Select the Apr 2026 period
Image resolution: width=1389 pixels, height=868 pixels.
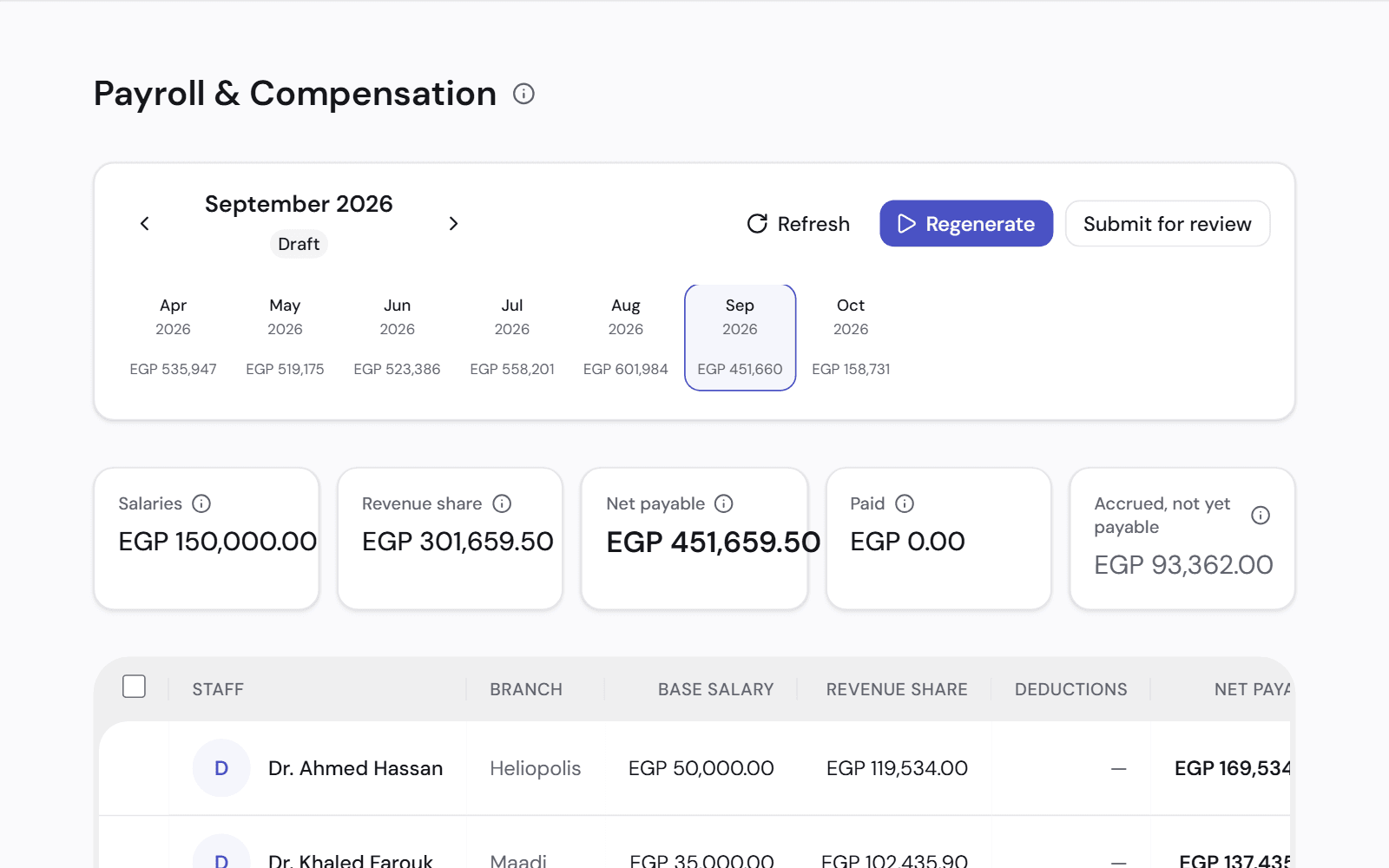point(173,338)
